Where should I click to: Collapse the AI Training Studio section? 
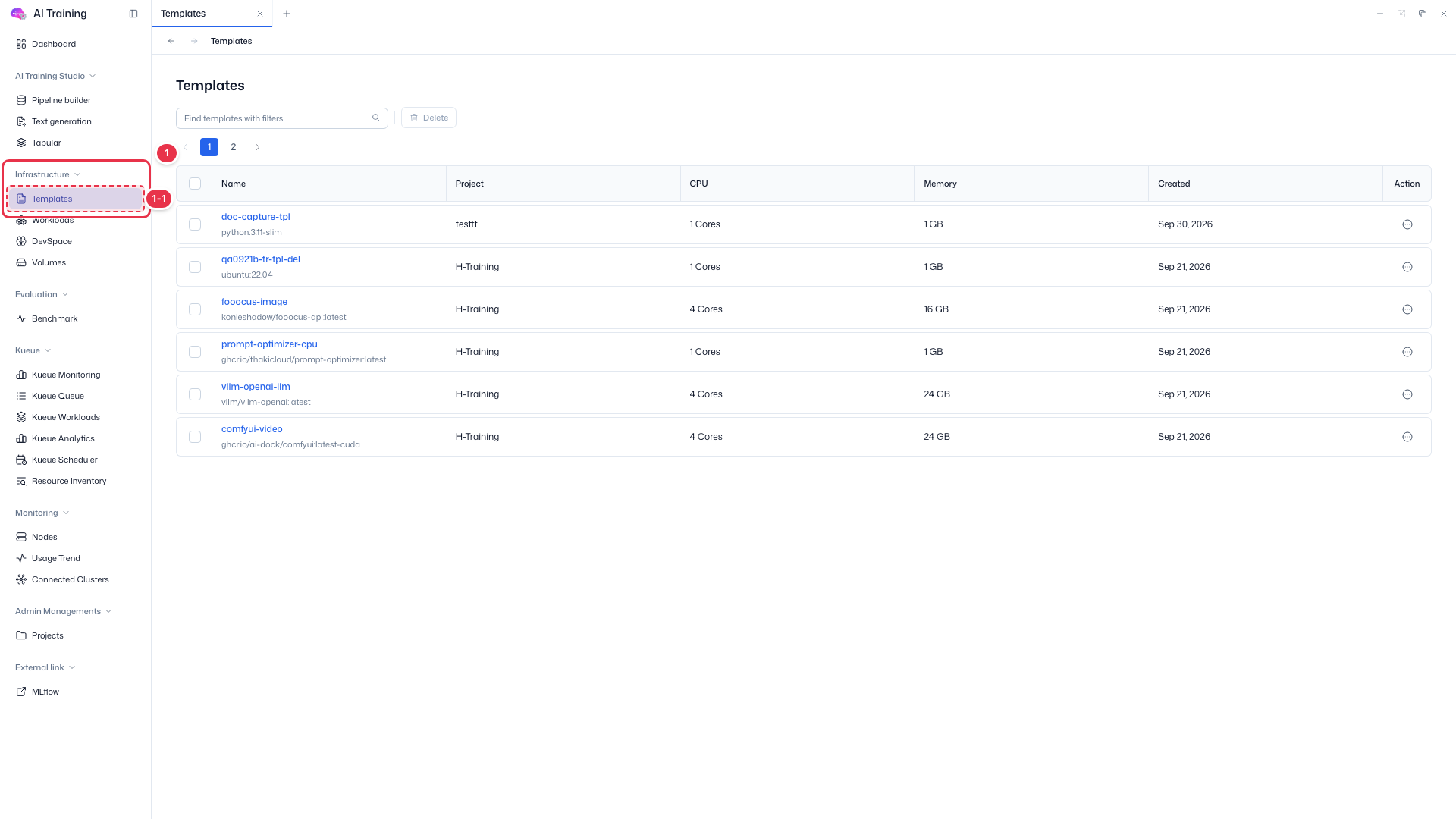(x=55, y=76)
